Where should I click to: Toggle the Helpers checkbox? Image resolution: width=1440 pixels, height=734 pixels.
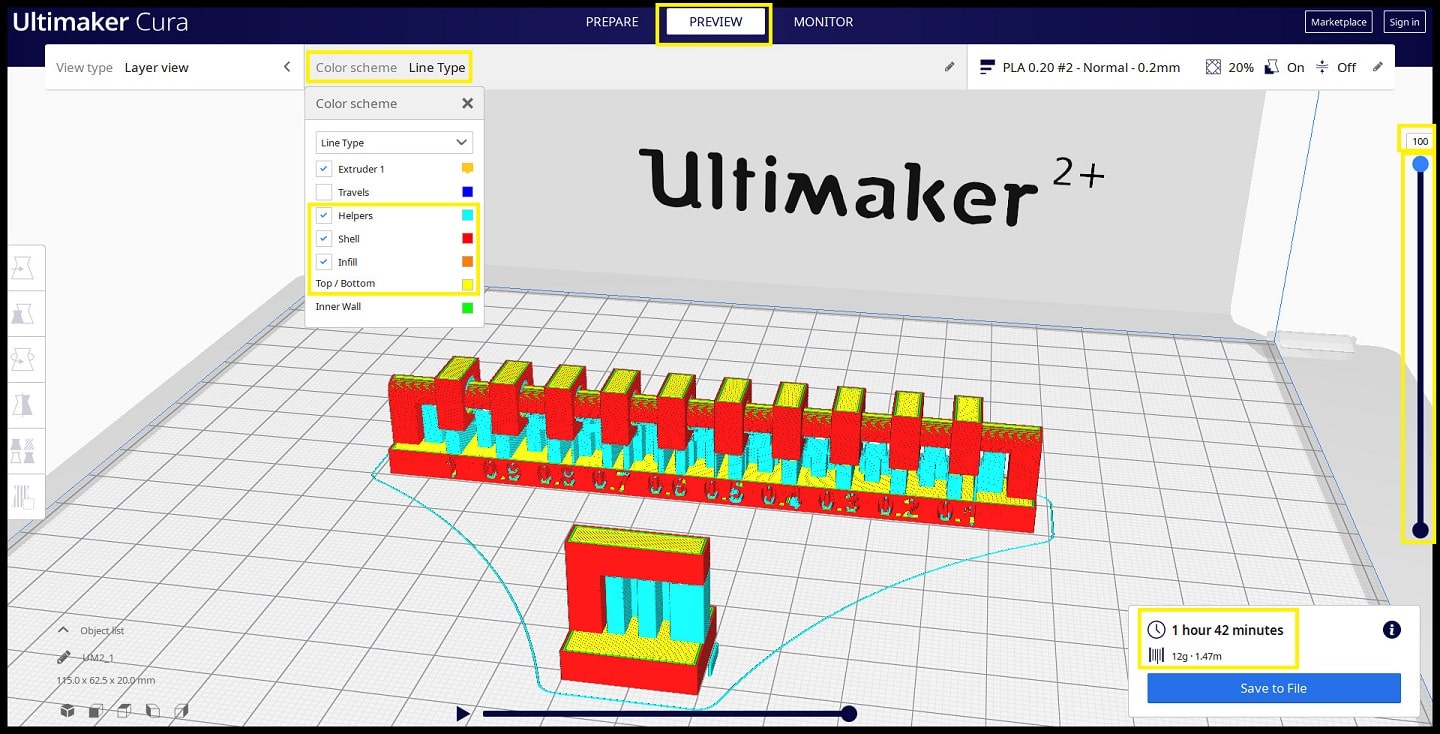point(323,215)
